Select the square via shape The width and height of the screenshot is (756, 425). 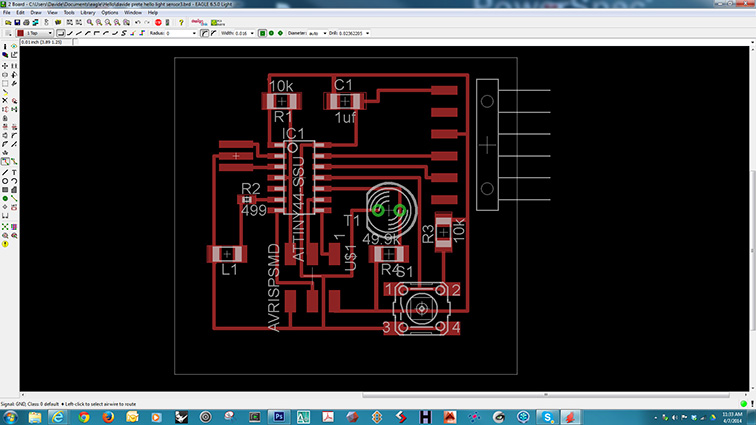262,33
